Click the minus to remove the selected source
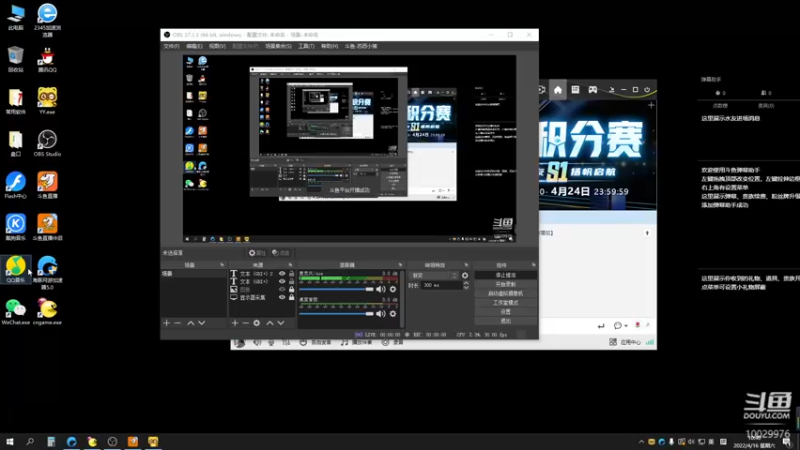 pos(245,323)
